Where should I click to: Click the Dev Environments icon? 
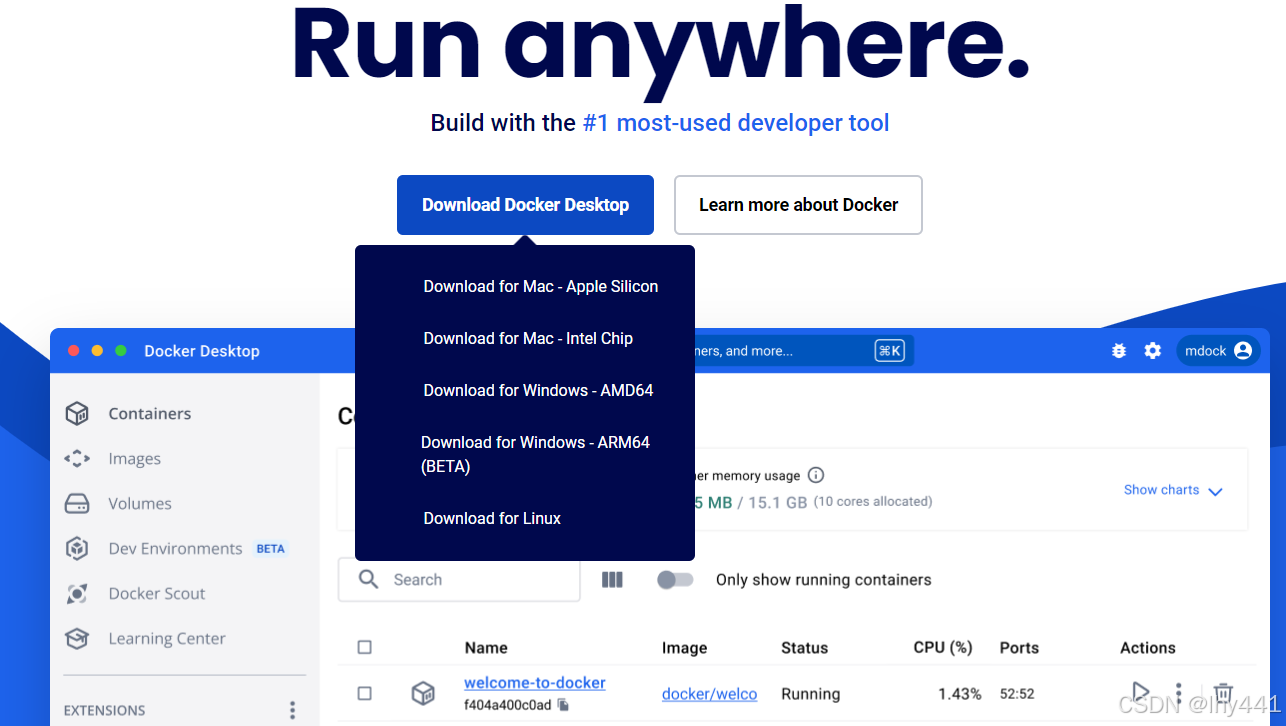coord(77,548)
